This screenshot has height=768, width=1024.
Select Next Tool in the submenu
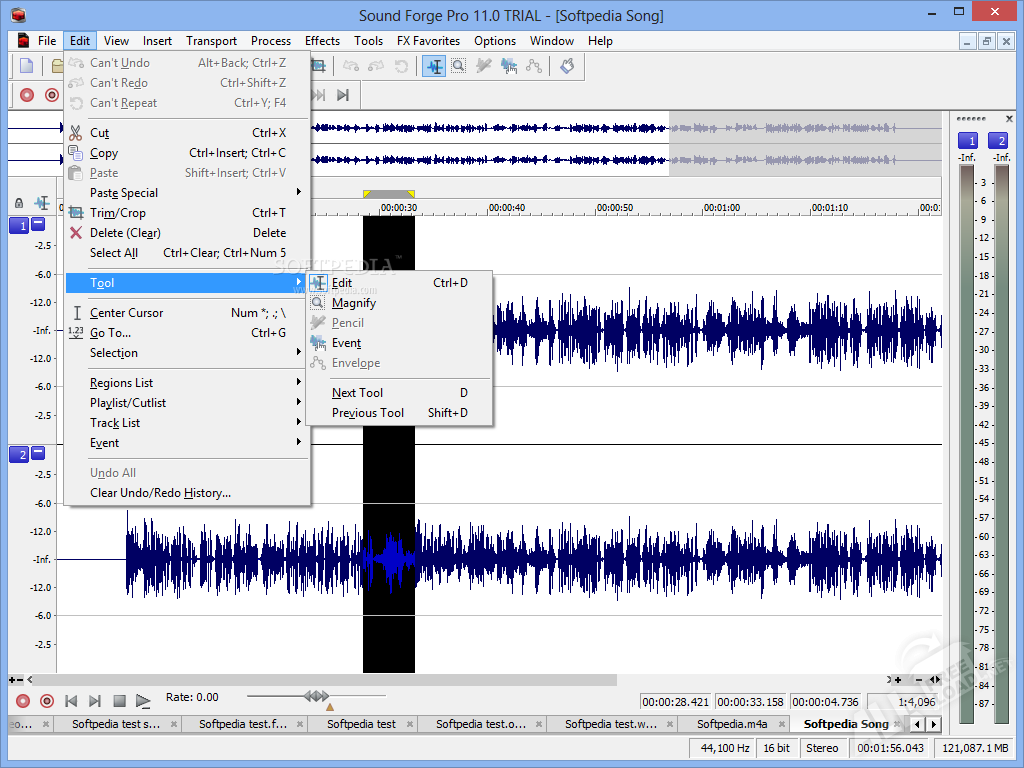pos(358,393)
